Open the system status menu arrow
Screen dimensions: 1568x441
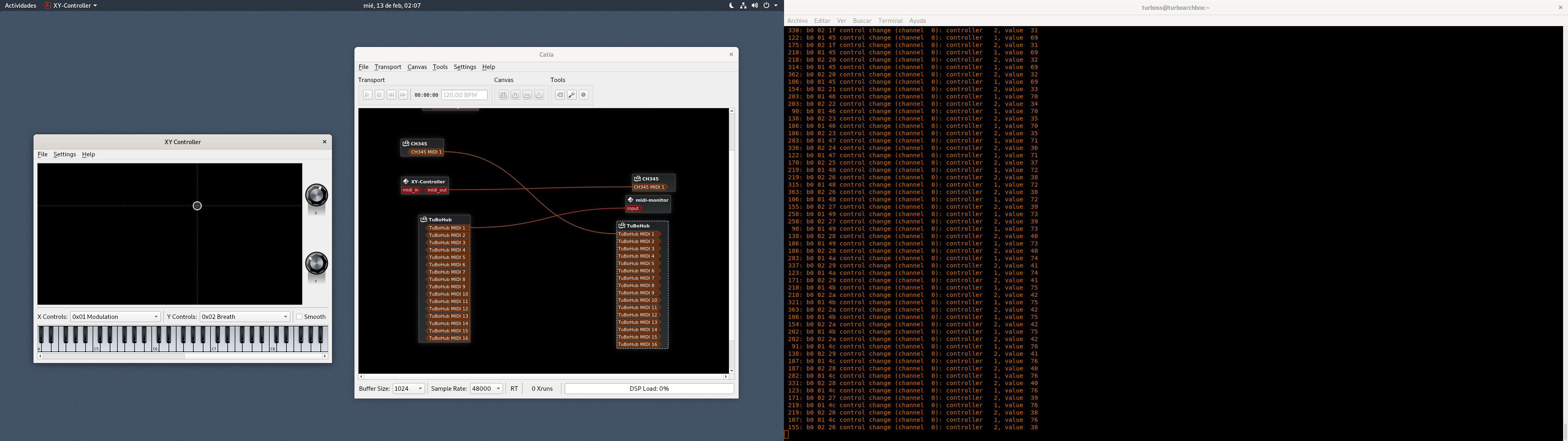click(x=775, y=5)
